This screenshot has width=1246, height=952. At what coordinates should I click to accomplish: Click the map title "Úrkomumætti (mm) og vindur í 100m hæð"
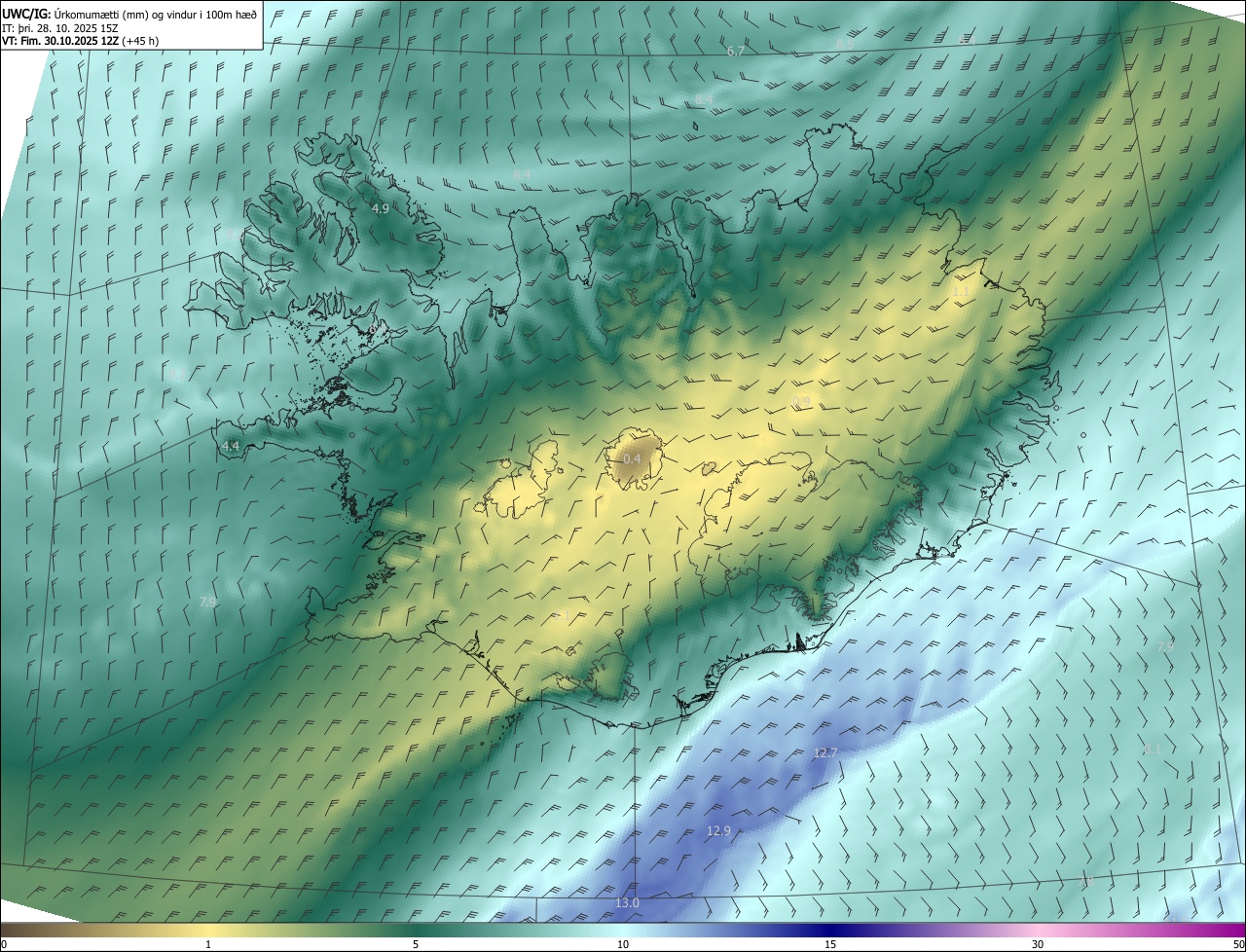[x=155, y=13]
